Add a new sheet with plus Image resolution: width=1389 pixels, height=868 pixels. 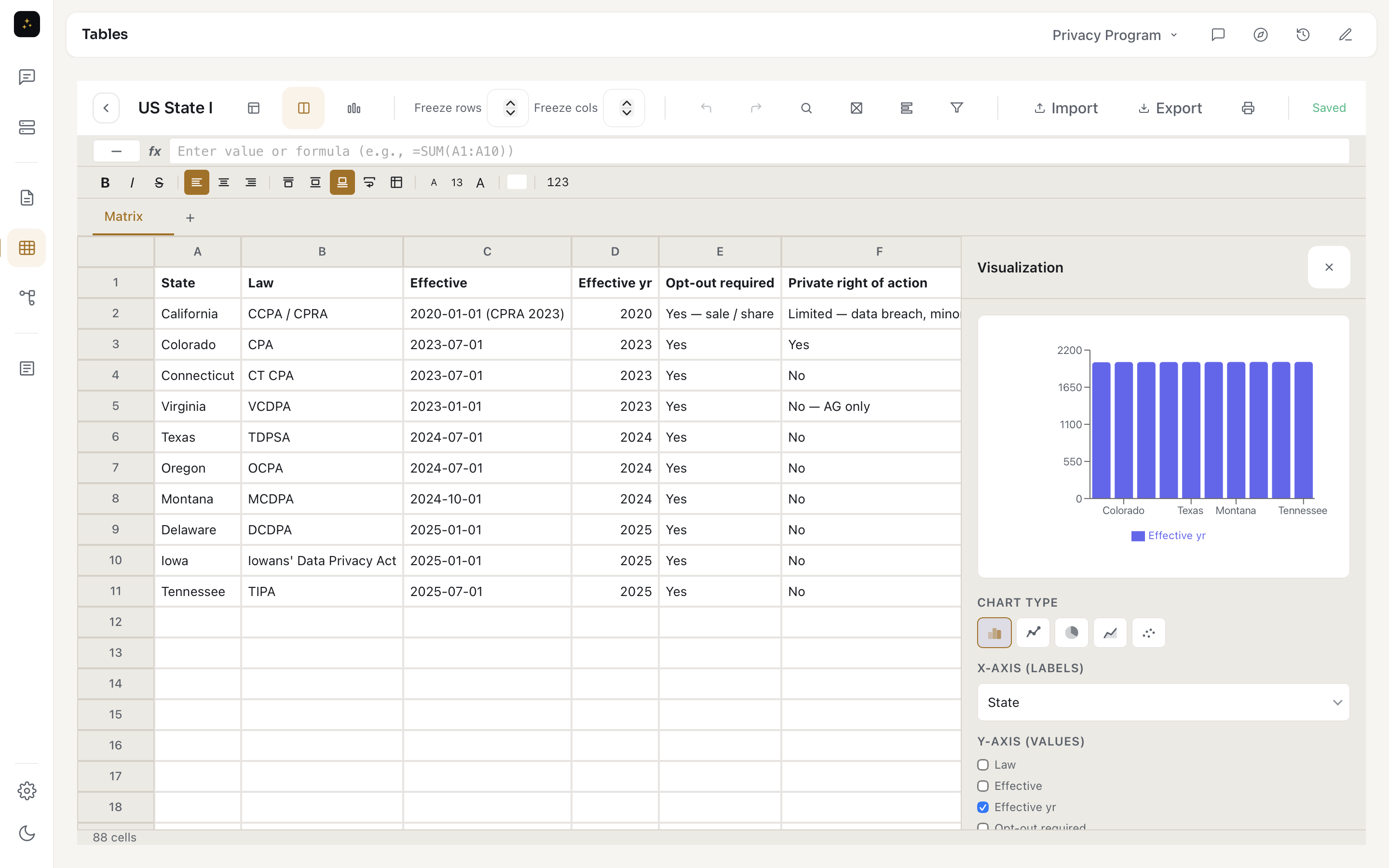[x=190, y=217]
